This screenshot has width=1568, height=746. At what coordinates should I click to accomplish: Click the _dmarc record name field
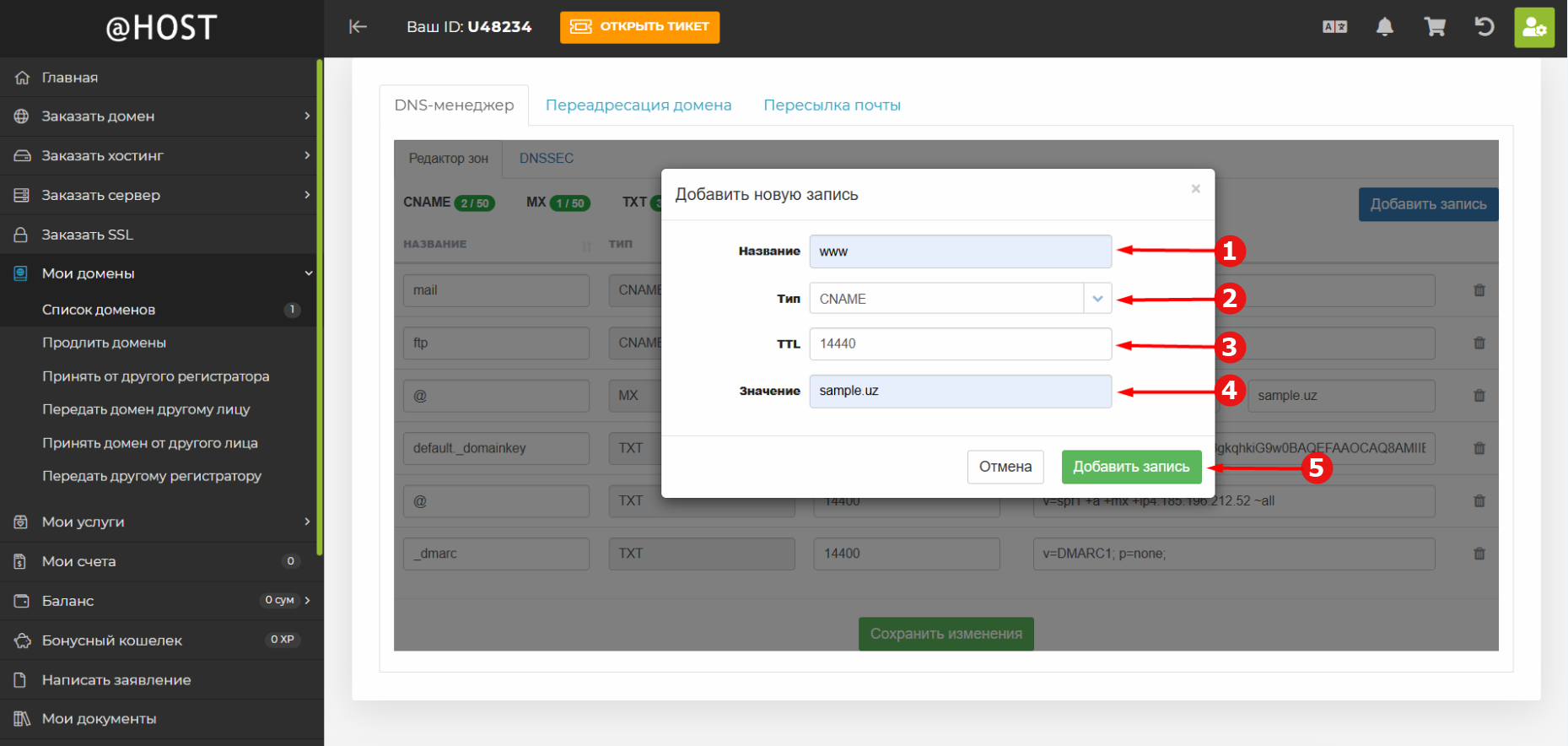[496, 554]
